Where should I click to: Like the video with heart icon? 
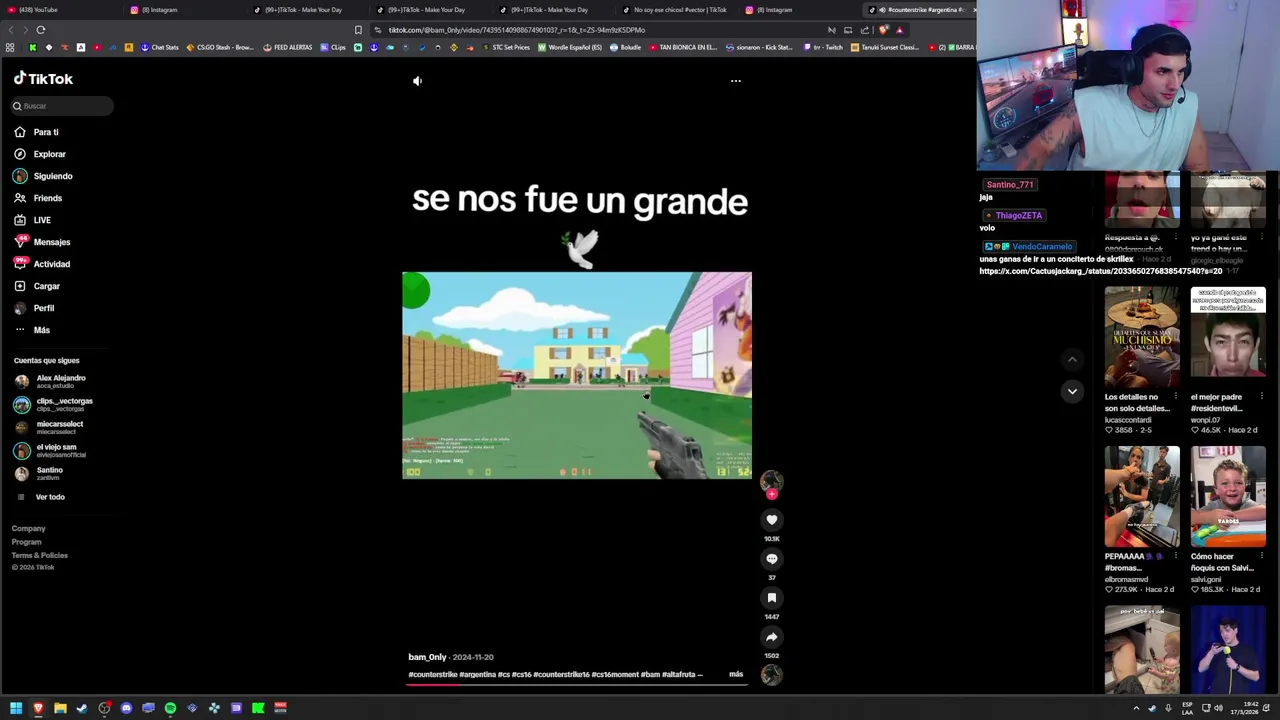pos(771,519)
